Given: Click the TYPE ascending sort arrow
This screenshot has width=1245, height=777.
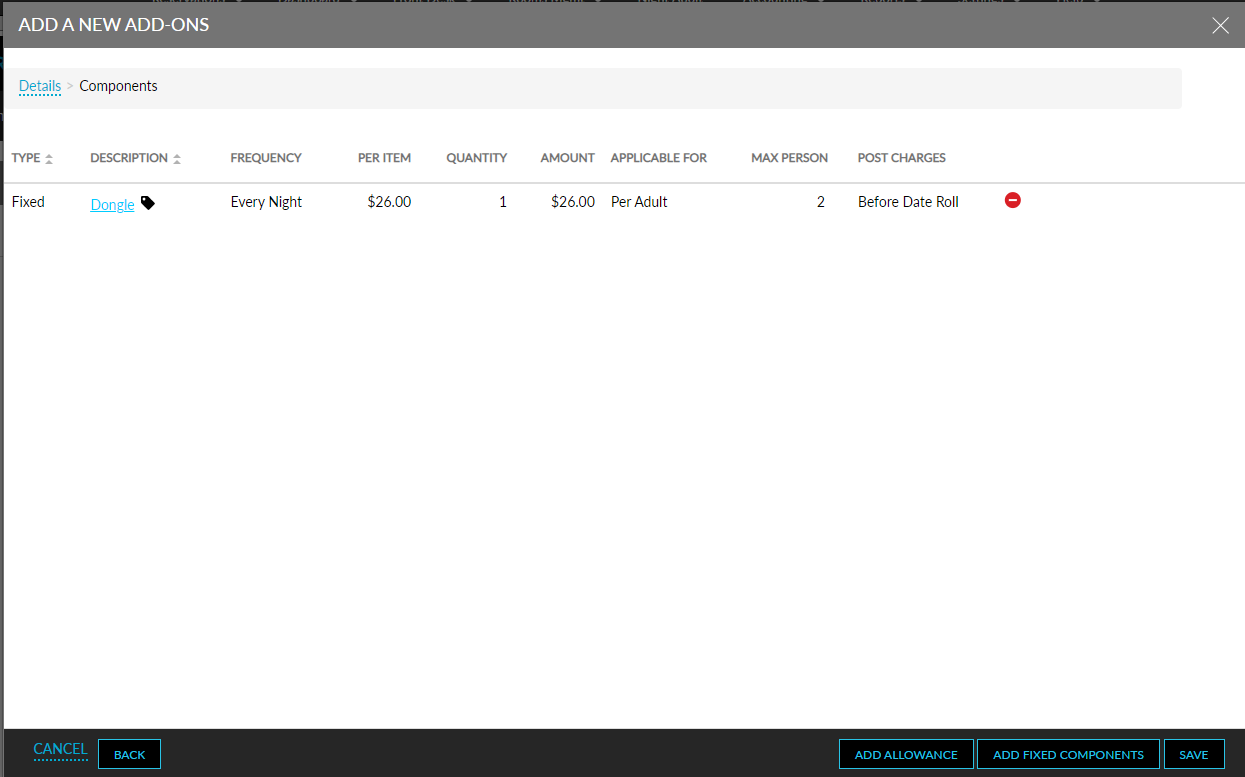Looking at the screenshot, I should [x=47, y=154].
